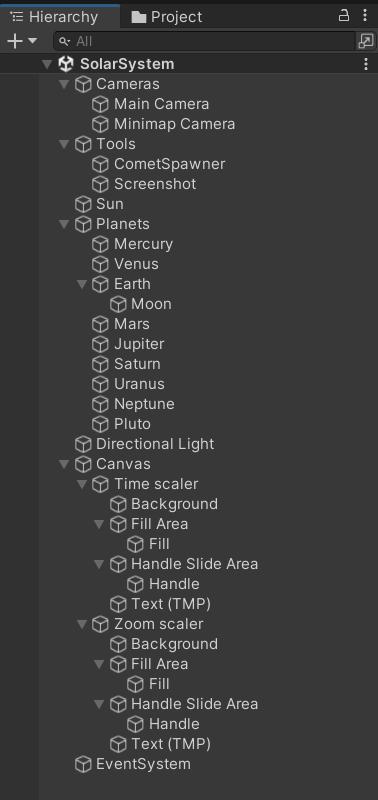Open the SolarSystem scene options menu
Viewport: 378px width, 800px height.
click(x=366, y=64)
